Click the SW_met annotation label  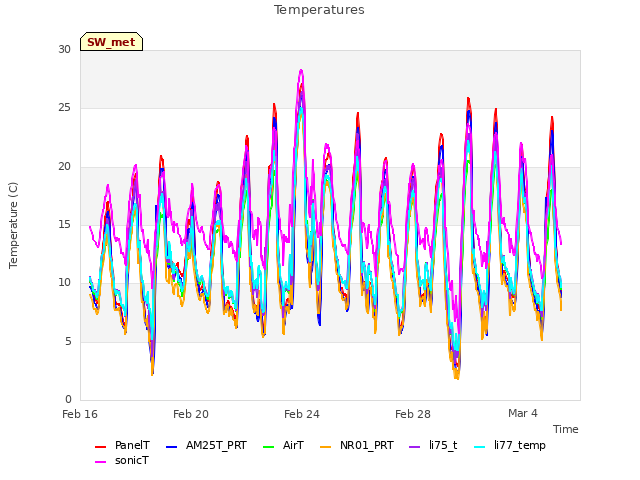pos(111,42)
